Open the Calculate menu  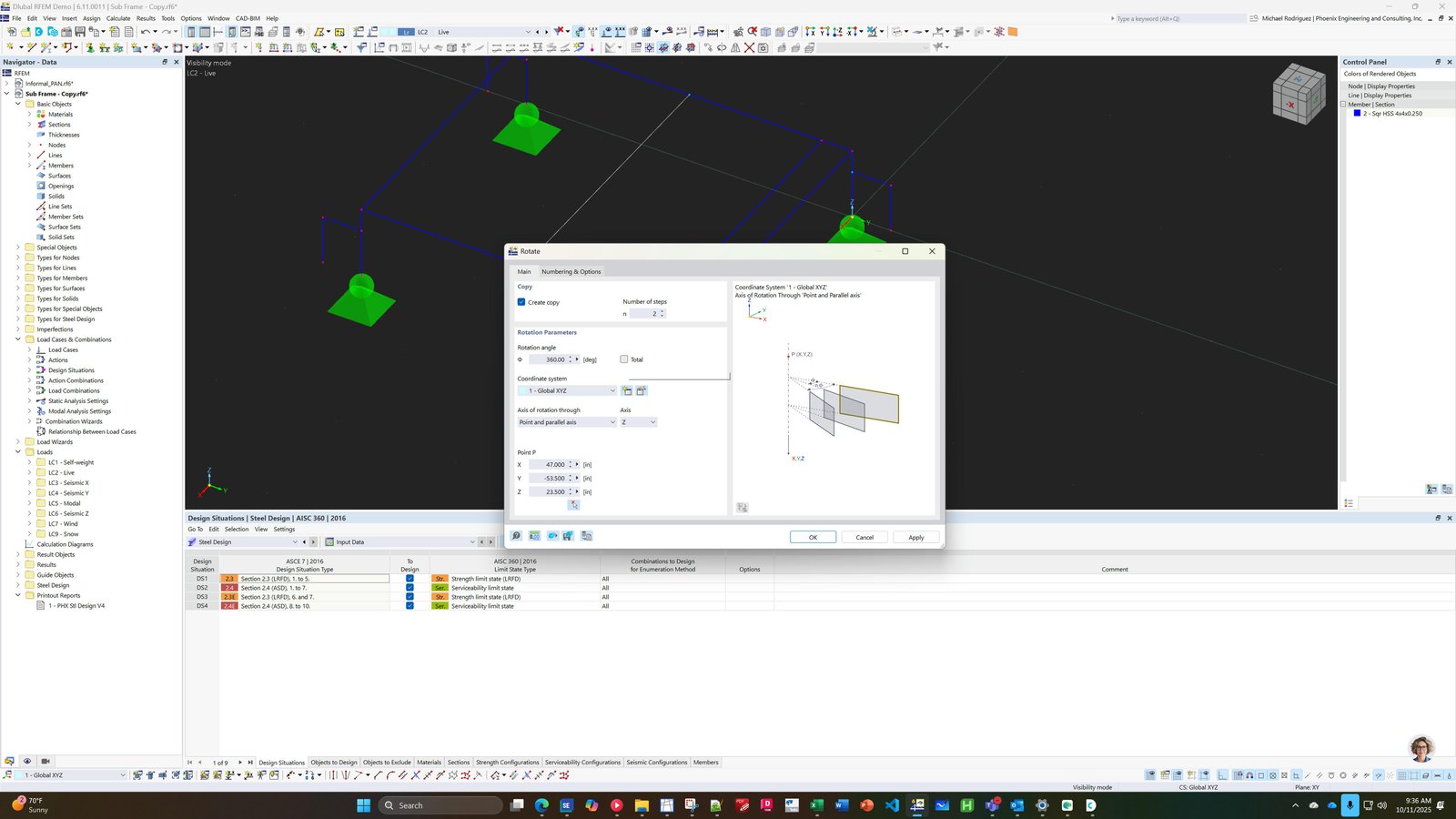[118, 18]
